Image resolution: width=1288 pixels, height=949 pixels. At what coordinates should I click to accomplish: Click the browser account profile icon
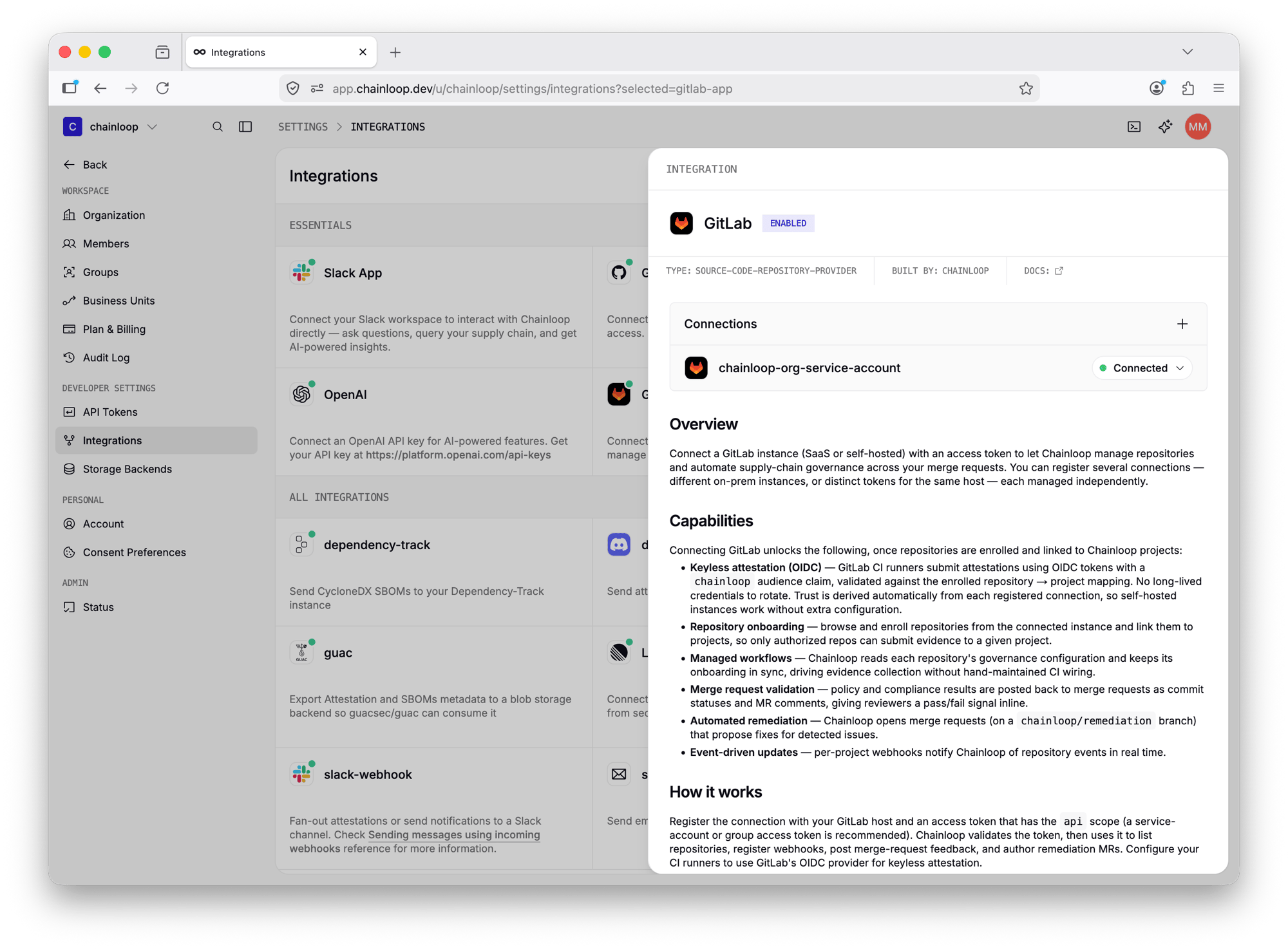[x=1157, y=88]
